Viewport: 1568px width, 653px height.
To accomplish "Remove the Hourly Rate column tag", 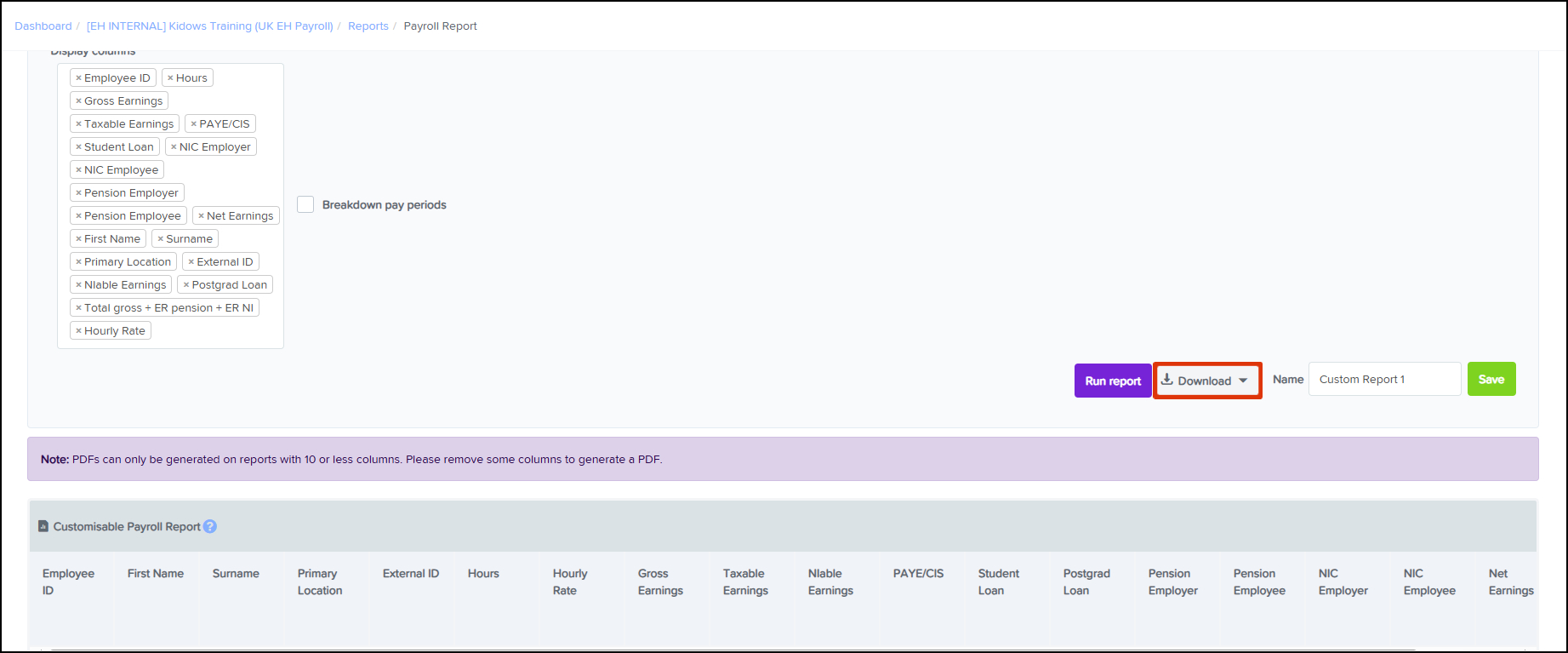I will (x=78, y=331).
